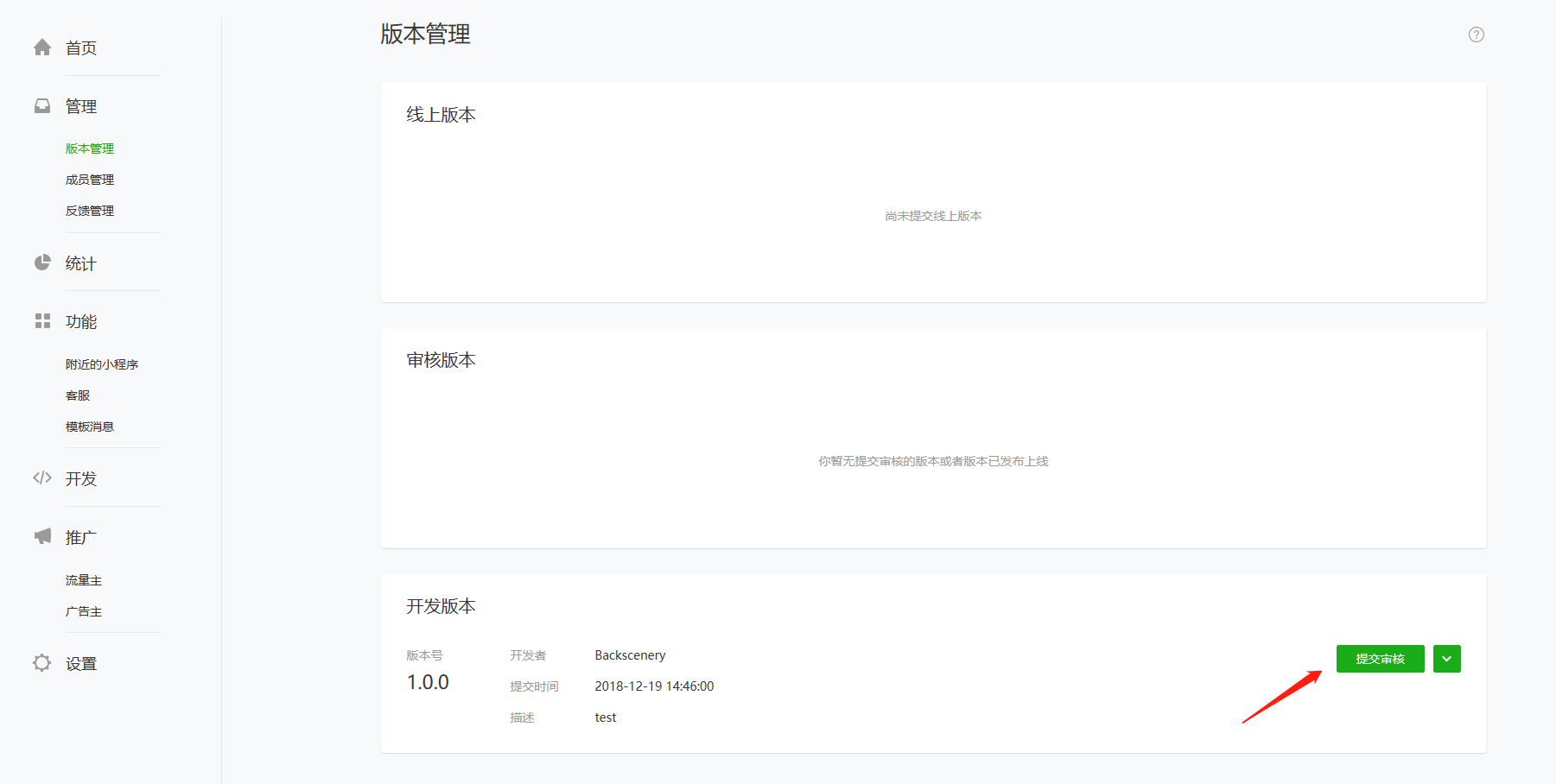The height and width of the screenshot is (784, 1556).
Task: Open 版本管理 in the sidebar
Action: (x=90, y=149)
